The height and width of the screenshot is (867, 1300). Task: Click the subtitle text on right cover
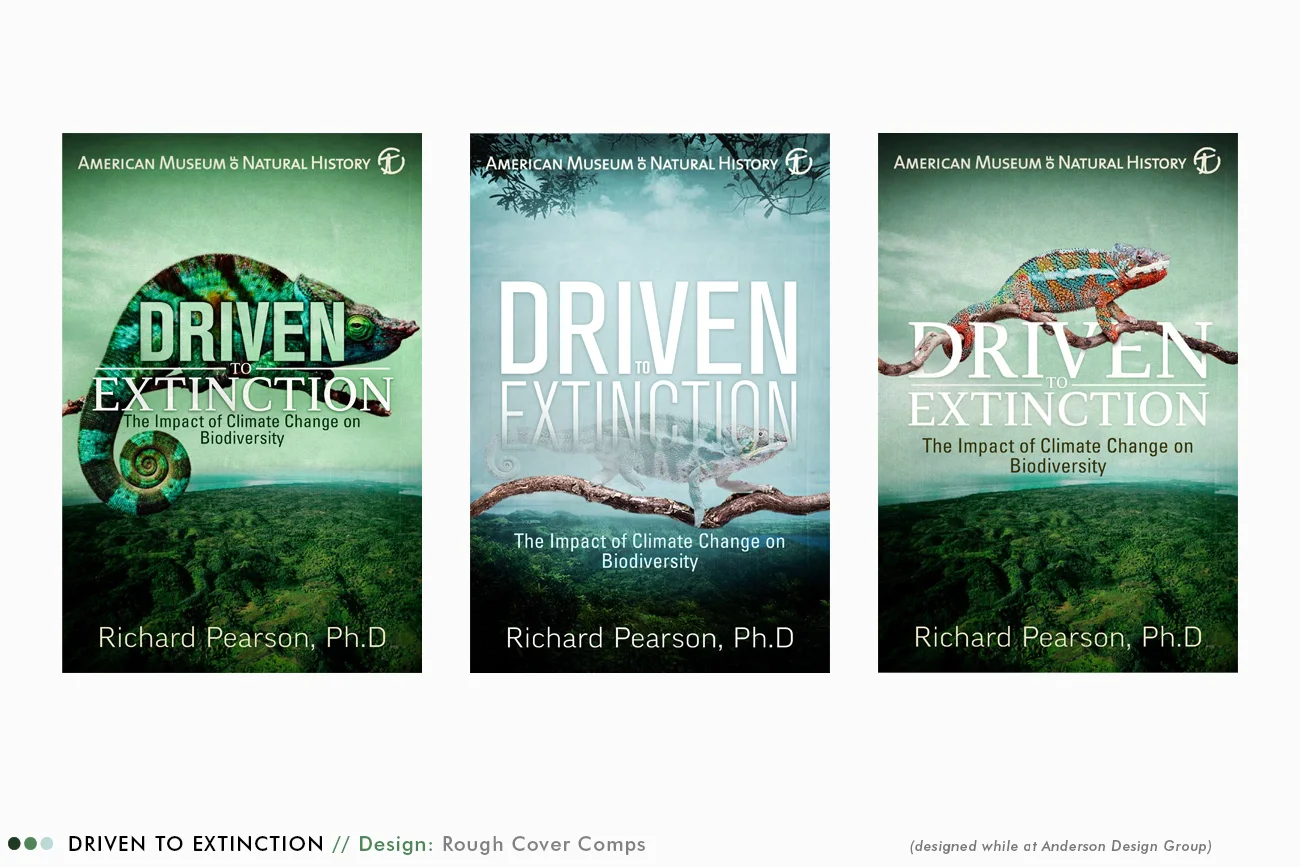(x=1058, y=456)
